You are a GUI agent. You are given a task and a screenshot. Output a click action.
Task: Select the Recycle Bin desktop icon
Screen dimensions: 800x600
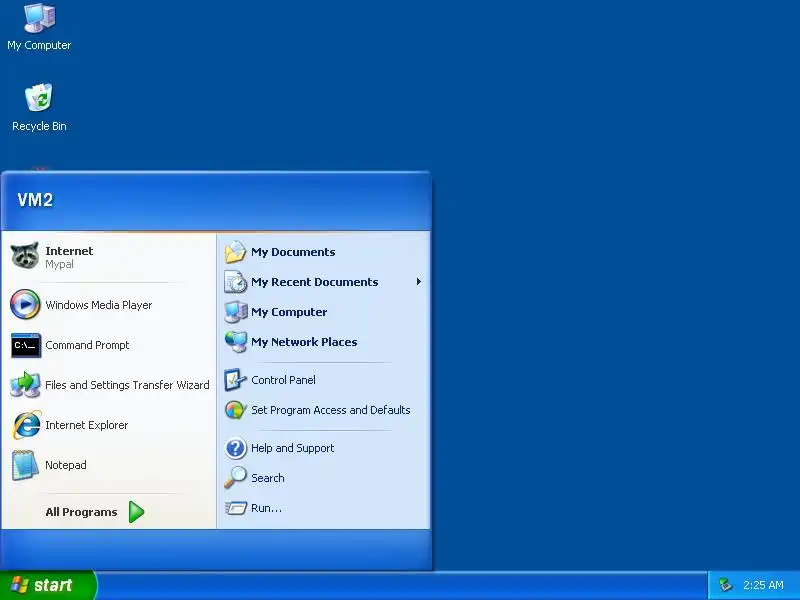[39, 97]
